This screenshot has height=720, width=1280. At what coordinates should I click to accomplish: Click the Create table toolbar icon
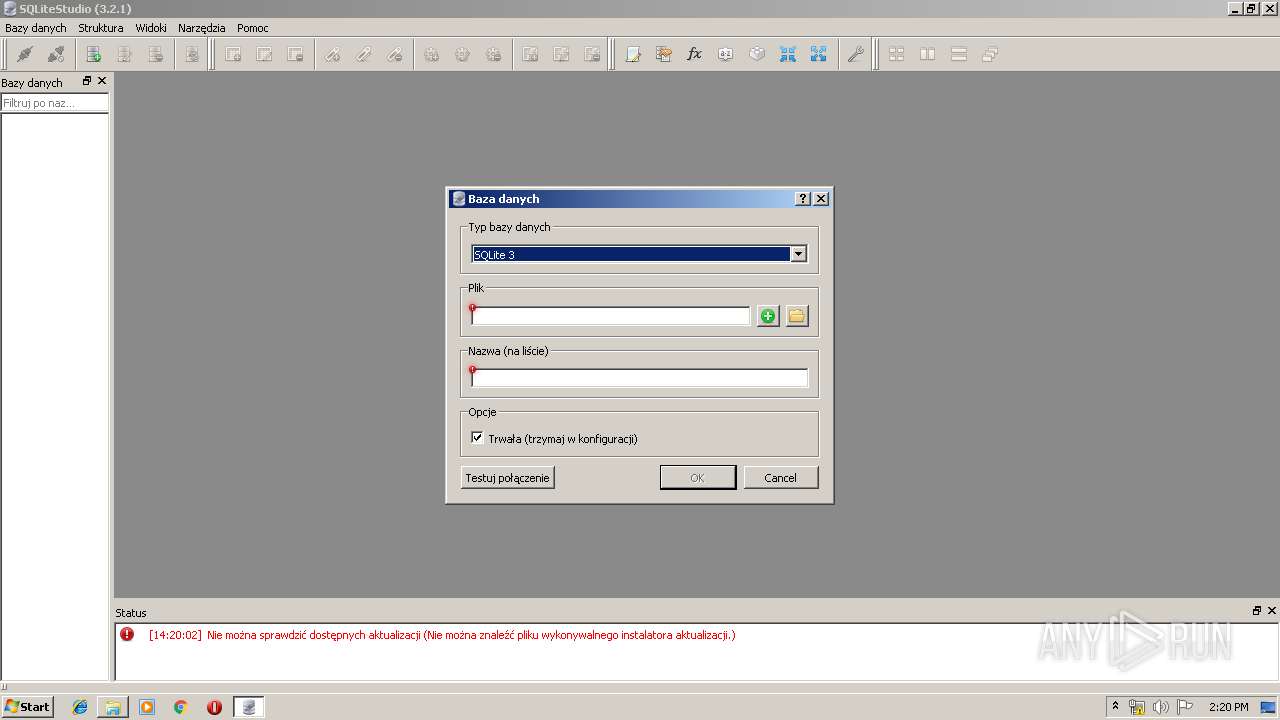pyautogui.click(x=233, y=55)
